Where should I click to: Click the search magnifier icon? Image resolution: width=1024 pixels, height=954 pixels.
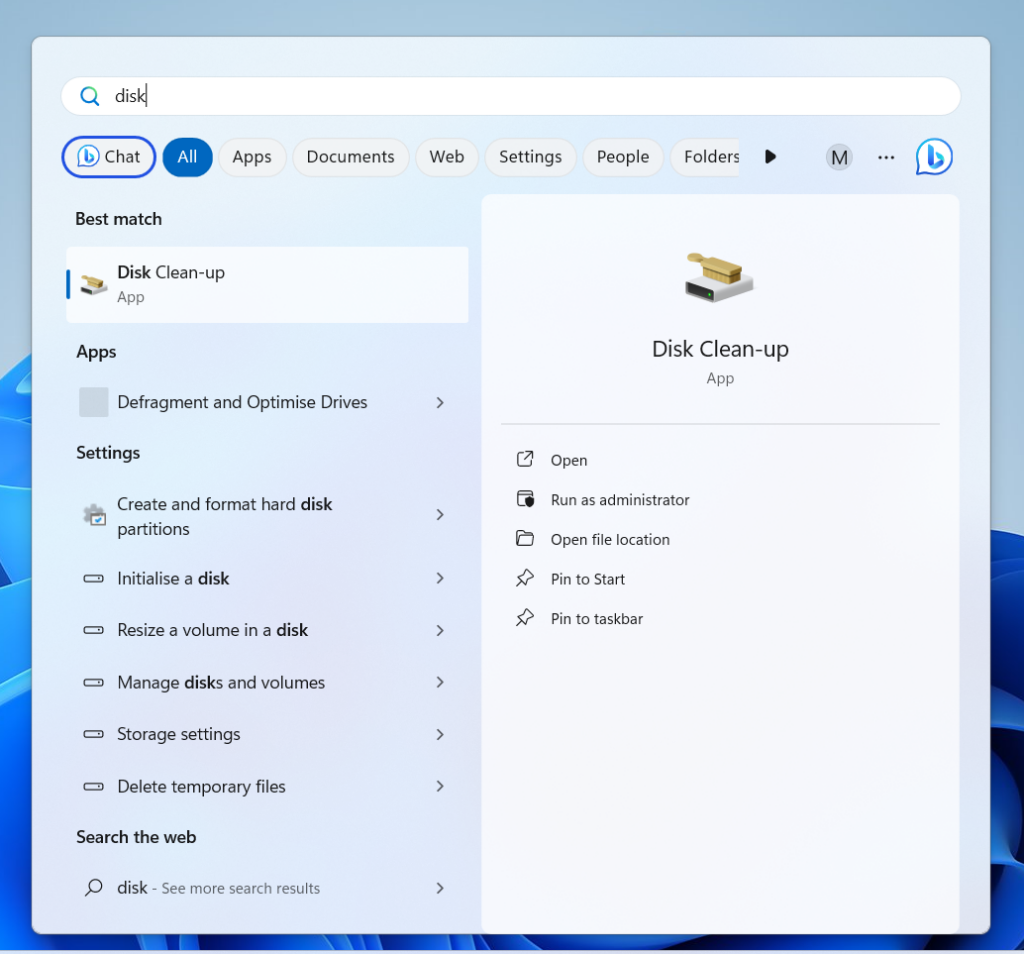[x=89, y=95]
